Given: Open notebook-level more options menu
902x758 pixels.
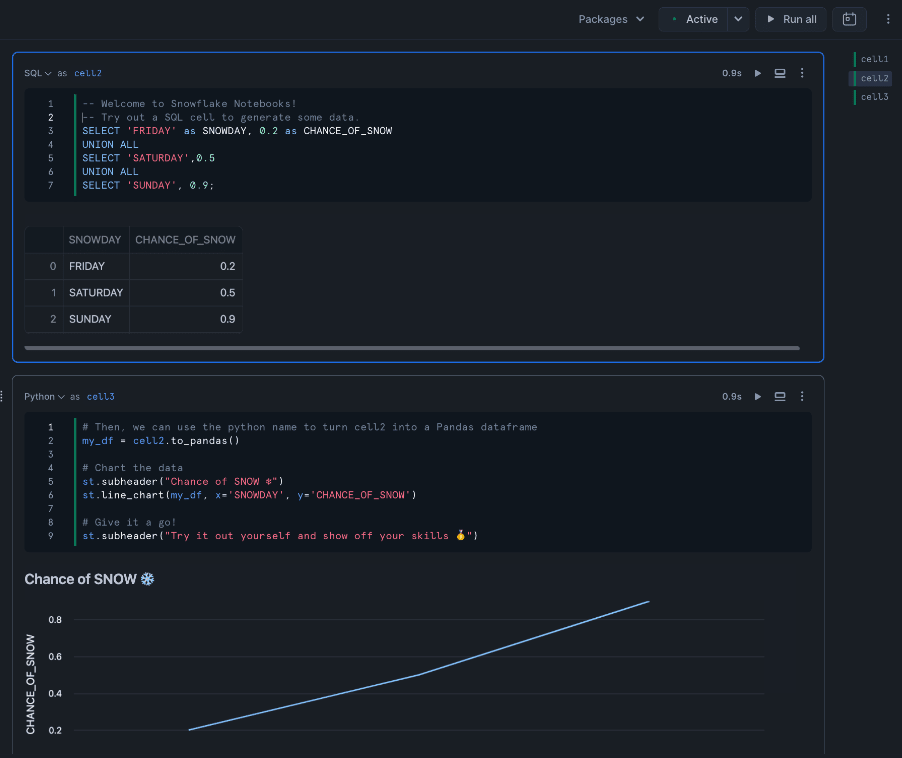Looking at the screenshot, I should coord(888,19).
